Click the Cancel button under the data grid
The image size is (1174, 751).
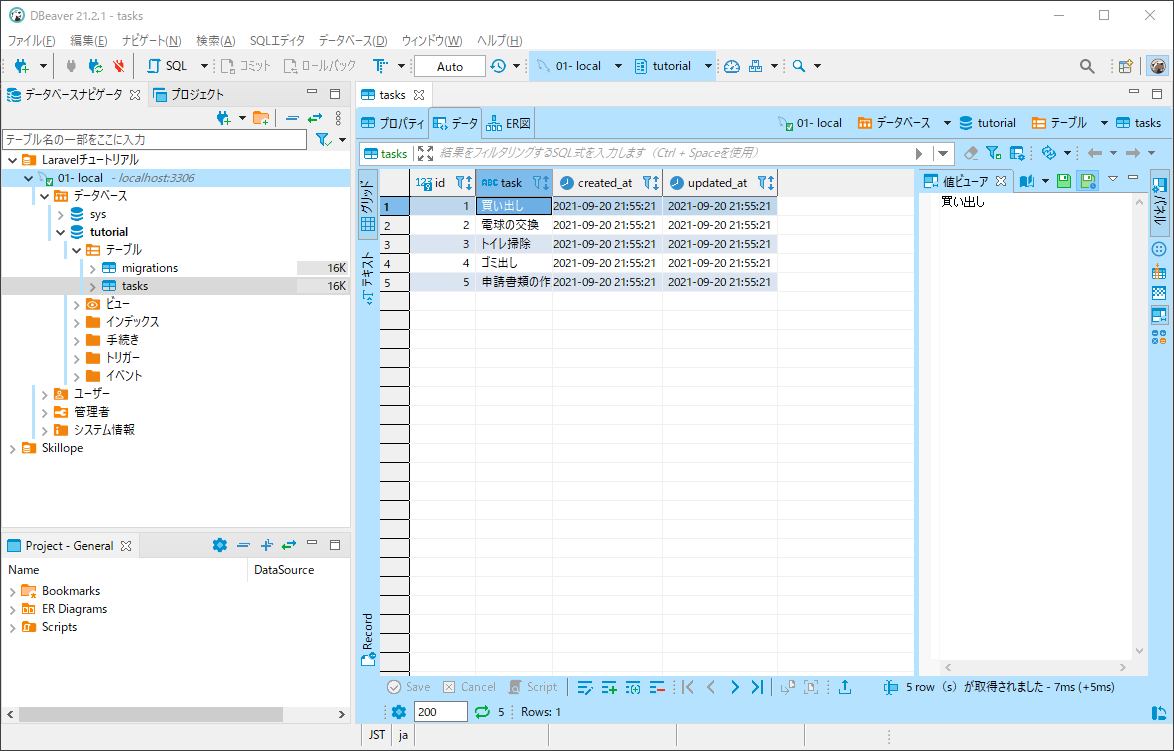click(x=469, y=687)
